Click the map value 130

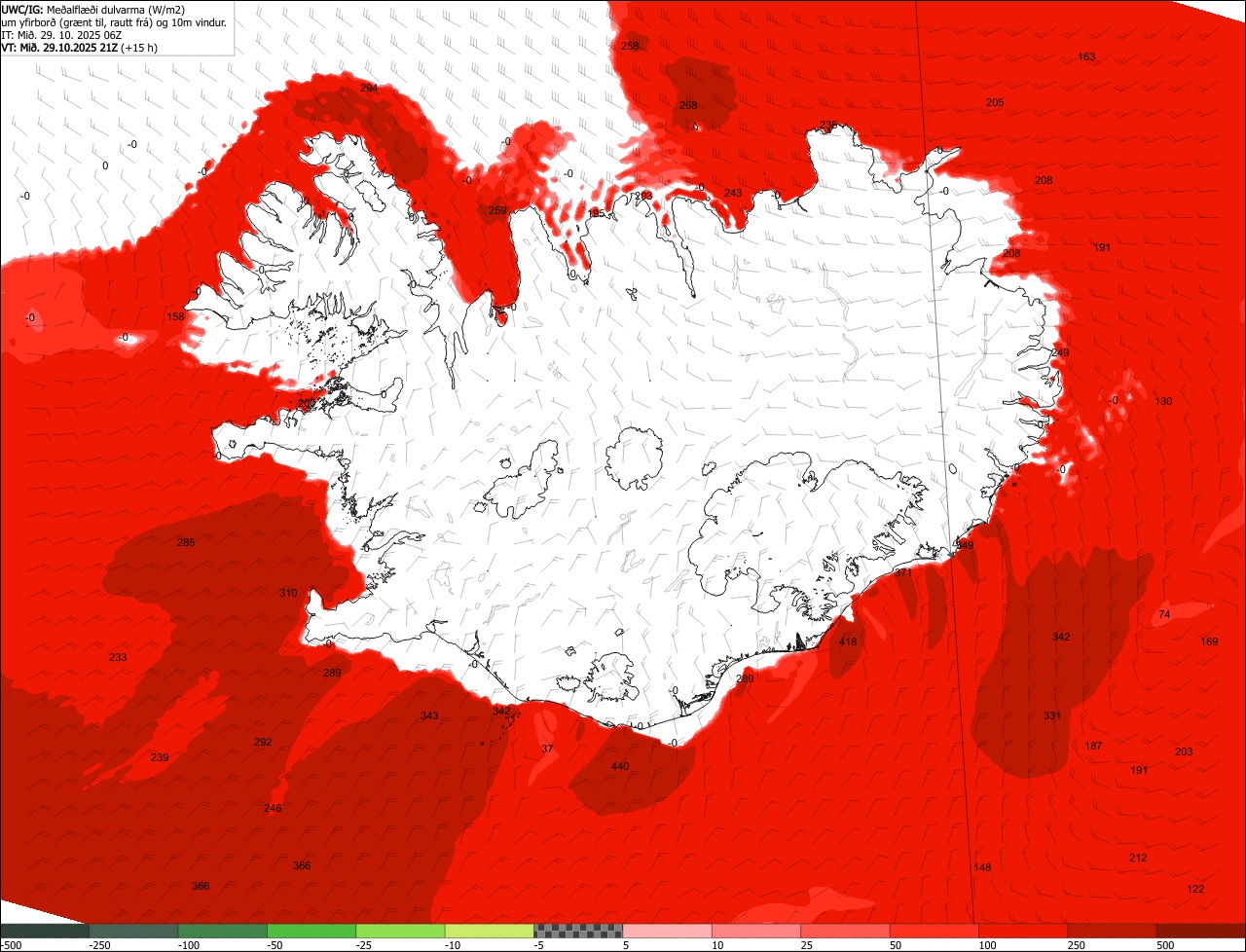pos(1163,401)
